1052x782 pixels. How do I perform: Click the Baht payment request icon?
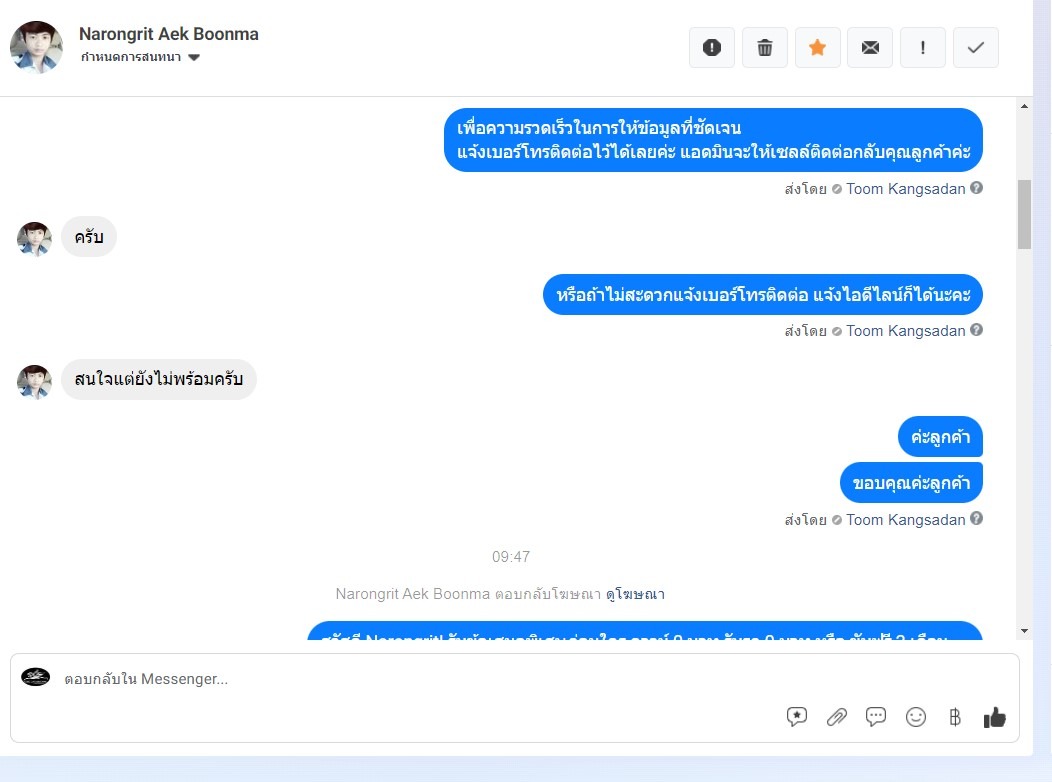coord(955,717)
